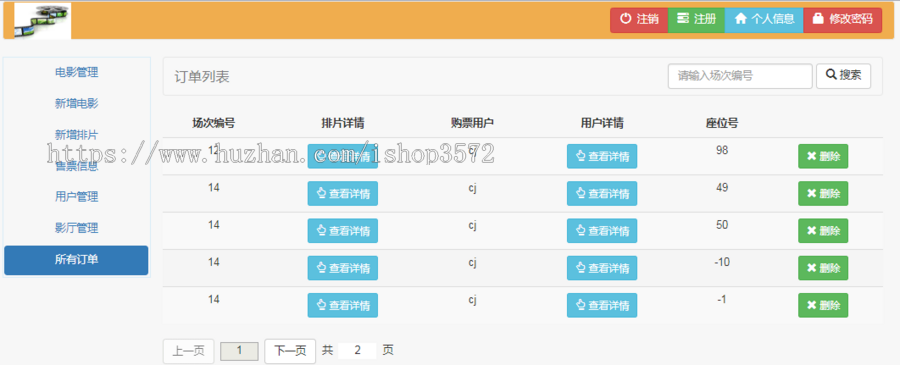Image resolution: width=900 pixels, height=365 pixels.
Task: View 用户详情 for seat 98 row
Action: (x=602, y=156)
